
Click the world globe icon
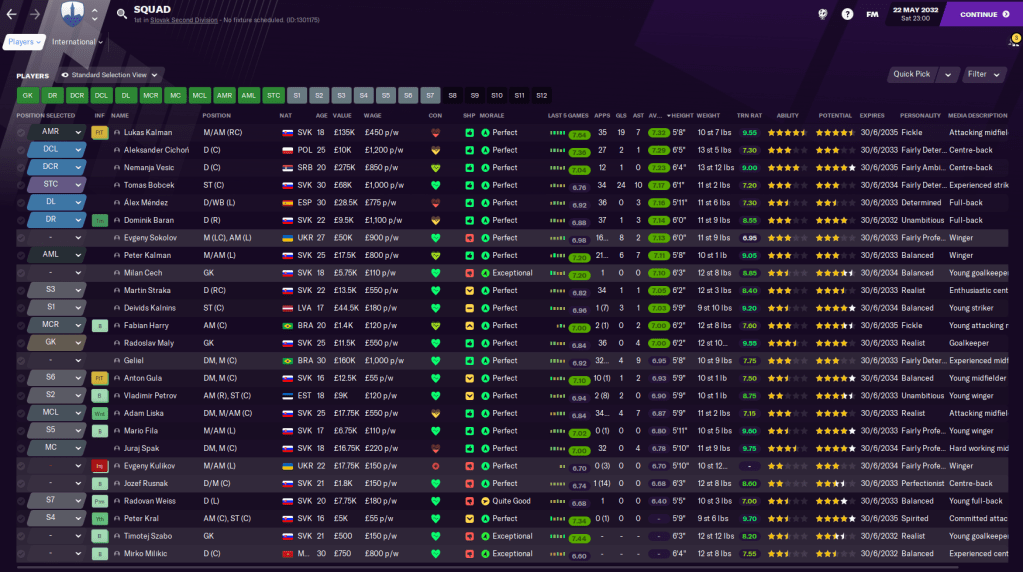click(x=821, y=14)
